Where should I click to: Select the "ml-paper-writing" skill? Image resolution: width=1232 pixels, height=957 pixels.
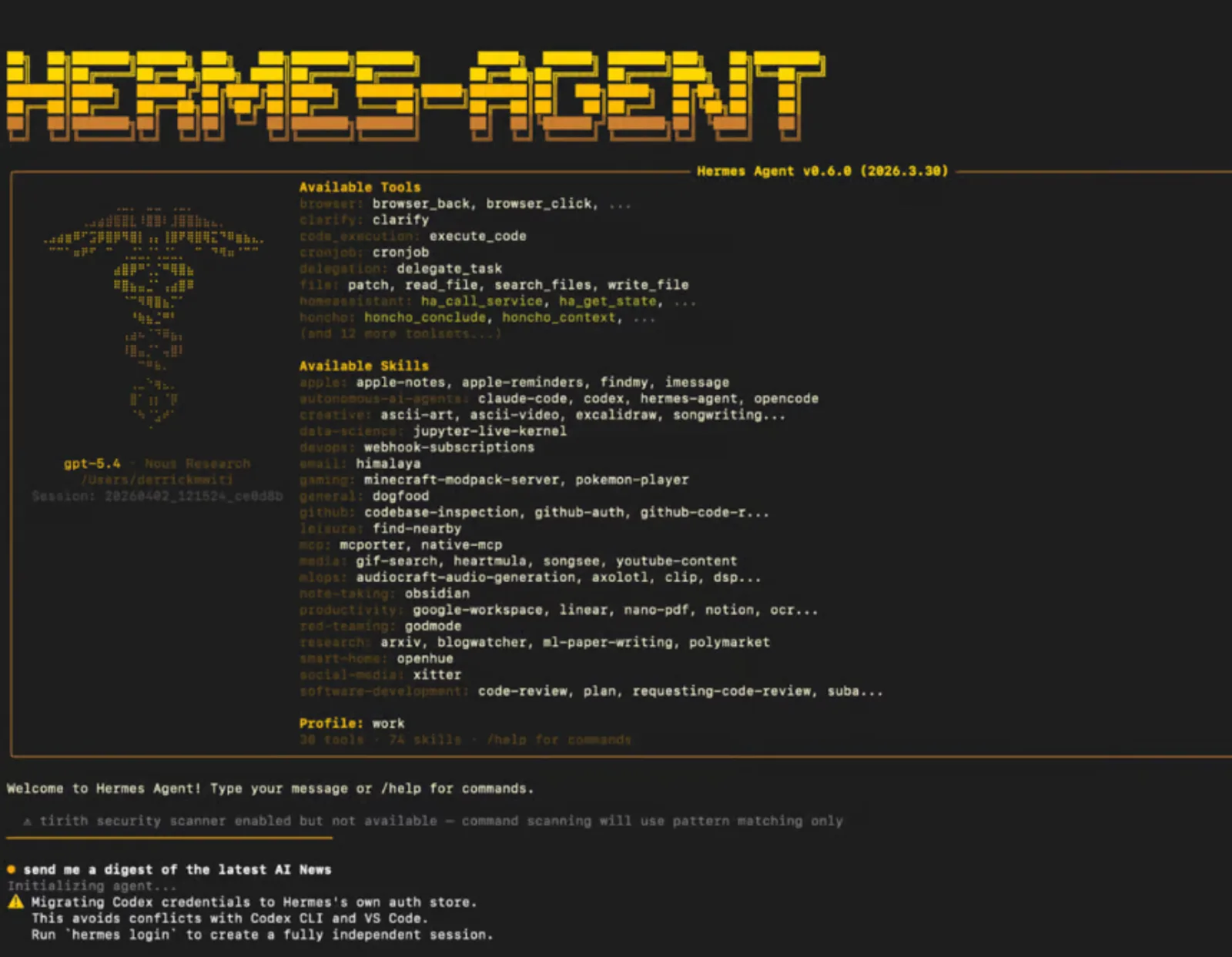coord(608,642)
